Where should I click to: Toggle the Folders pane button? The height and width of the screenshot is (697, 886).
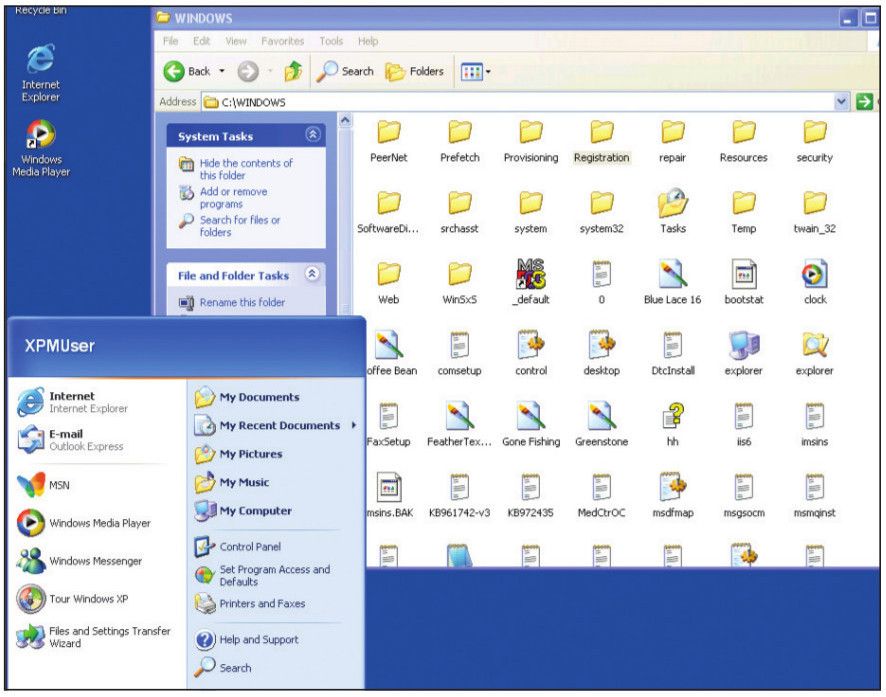click(414, 72)
